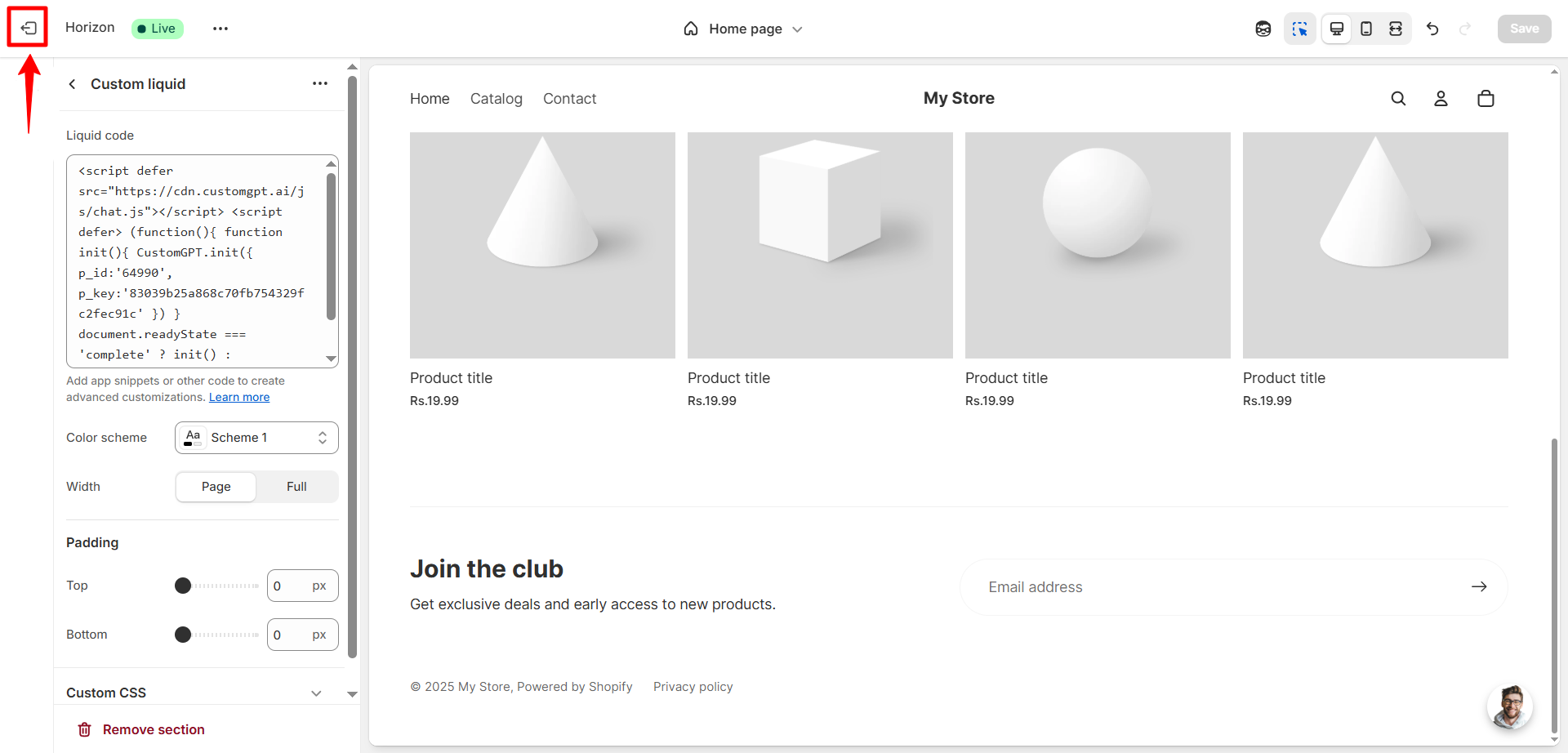Set Width to Full
Screen dimensions: 1568x753
pos(296,487)
